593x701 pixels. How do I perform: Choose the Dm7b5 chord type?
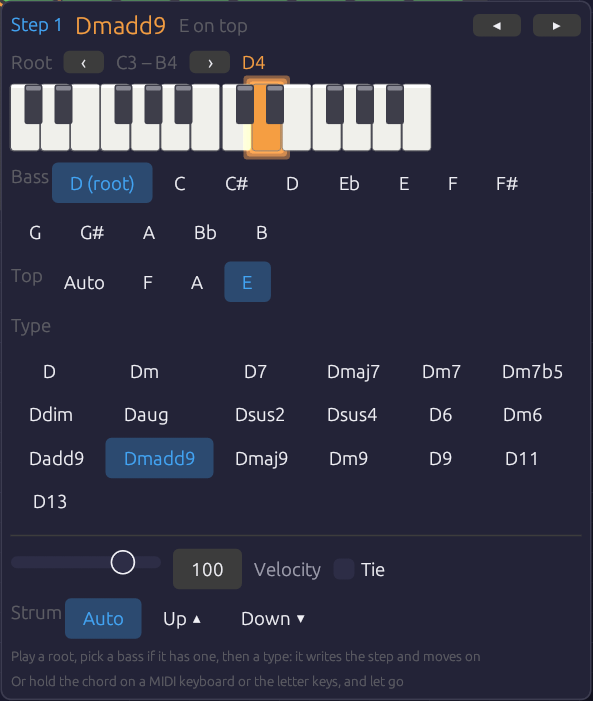click(532, 372)
